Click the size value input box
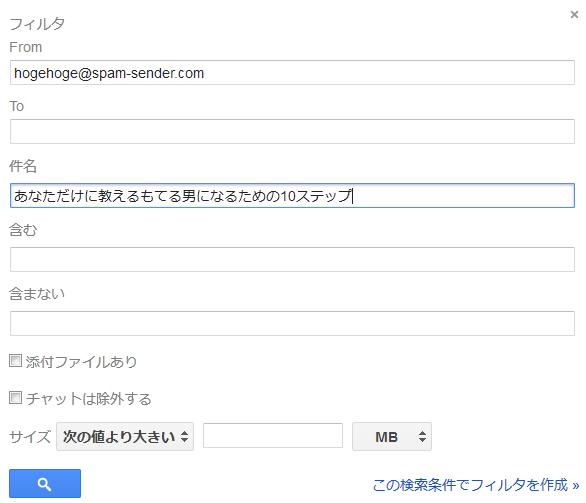Screen dimensions: 586x503 click(x=273, y=435)
